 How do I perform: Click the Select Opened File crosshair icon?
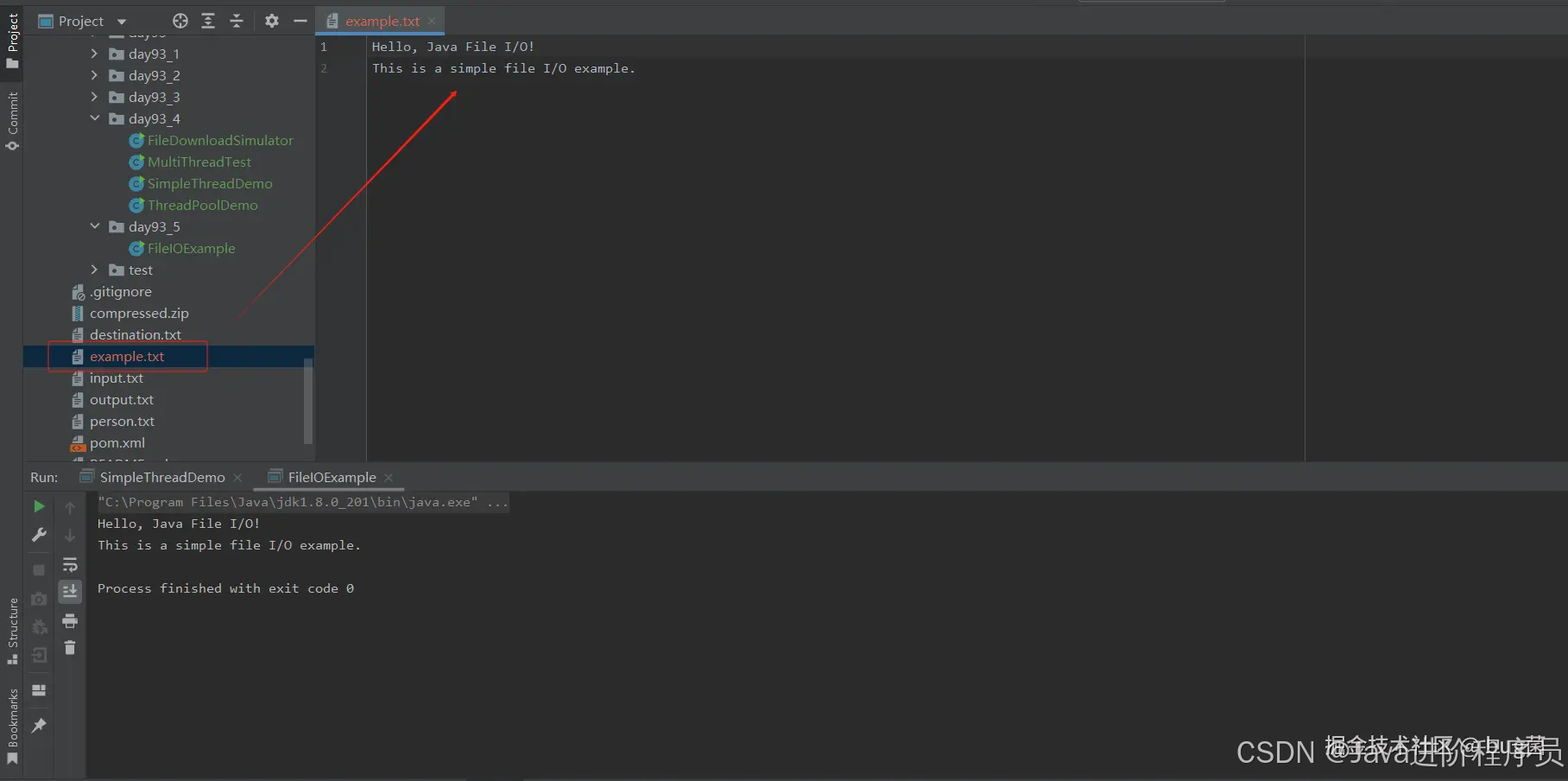click(180, 21)
